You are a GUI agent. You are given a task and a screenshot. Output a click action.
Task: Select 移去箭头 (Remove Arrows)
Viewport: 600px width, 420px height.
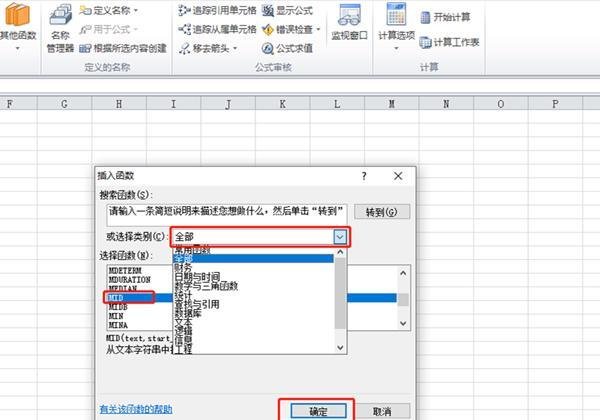[x=205, y=48]
